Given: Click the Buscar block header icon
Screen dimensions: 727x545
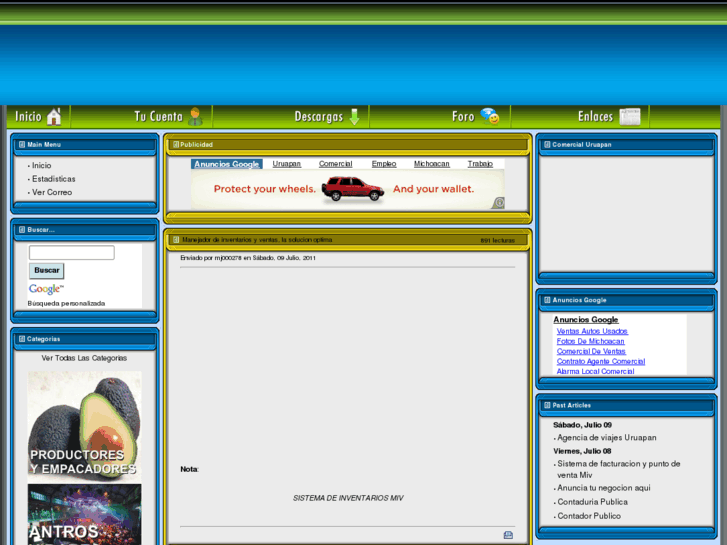Looking at the screenshot, I should (22, 230).
